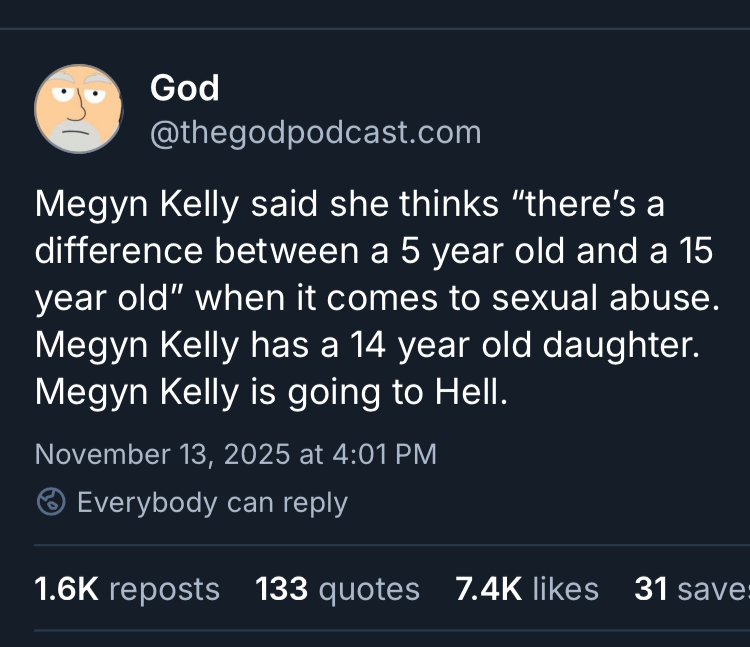
Task: Open the @thegodpodcast.com handle
Action: coord(315,132)
